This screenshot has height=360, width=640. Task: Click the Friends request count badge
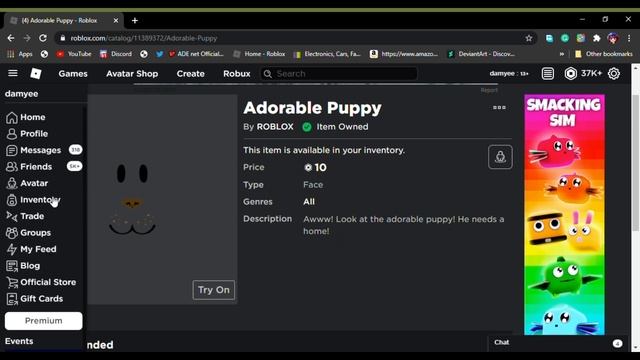pyautogui.click(x=75, y=166)
